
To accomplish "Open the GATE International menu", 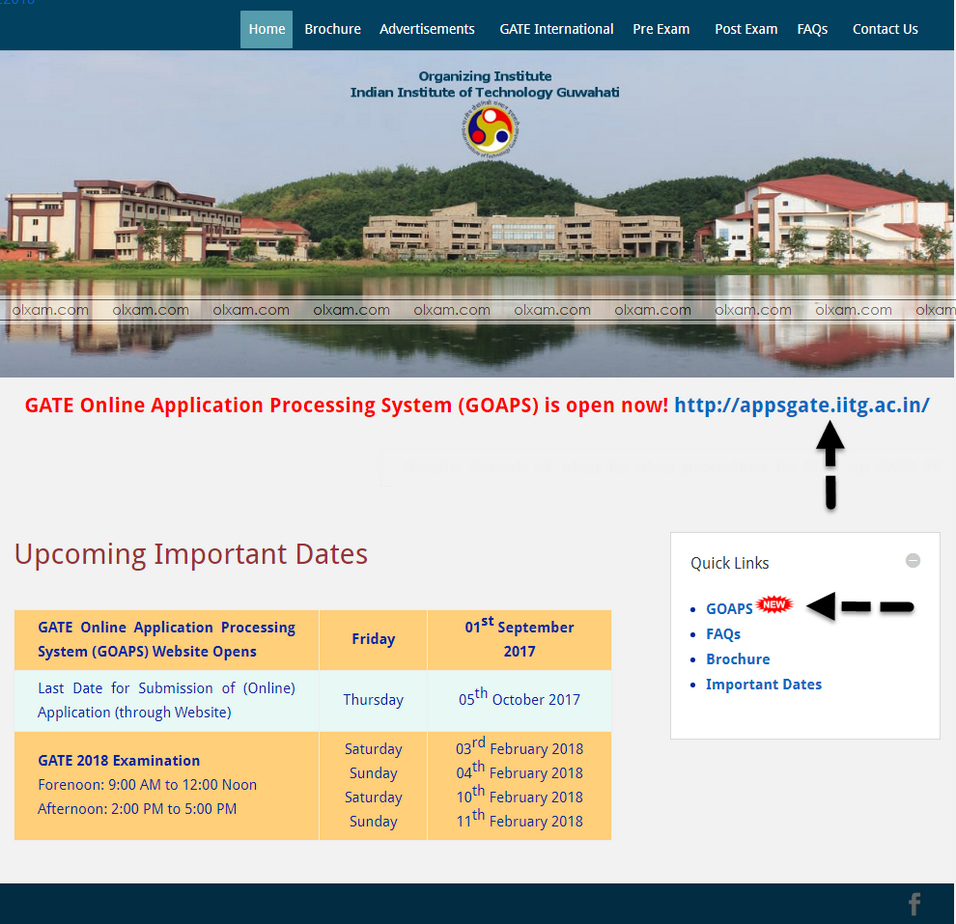I will [x=556, y=29].
